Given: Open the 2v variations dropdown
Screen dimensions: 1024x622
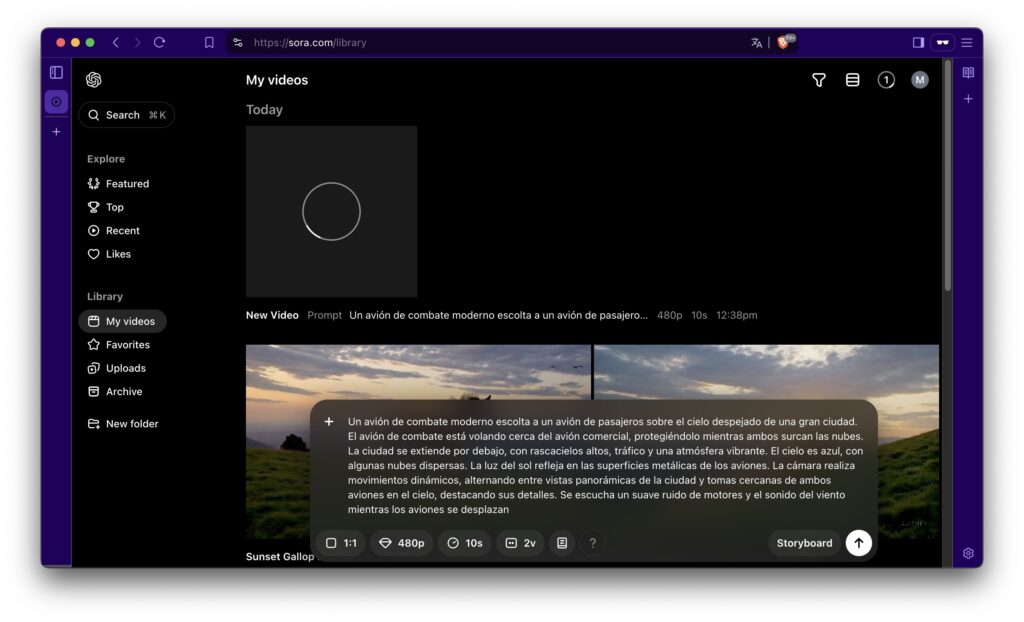Looking at the screenshot, I should (x=520, y=543).
